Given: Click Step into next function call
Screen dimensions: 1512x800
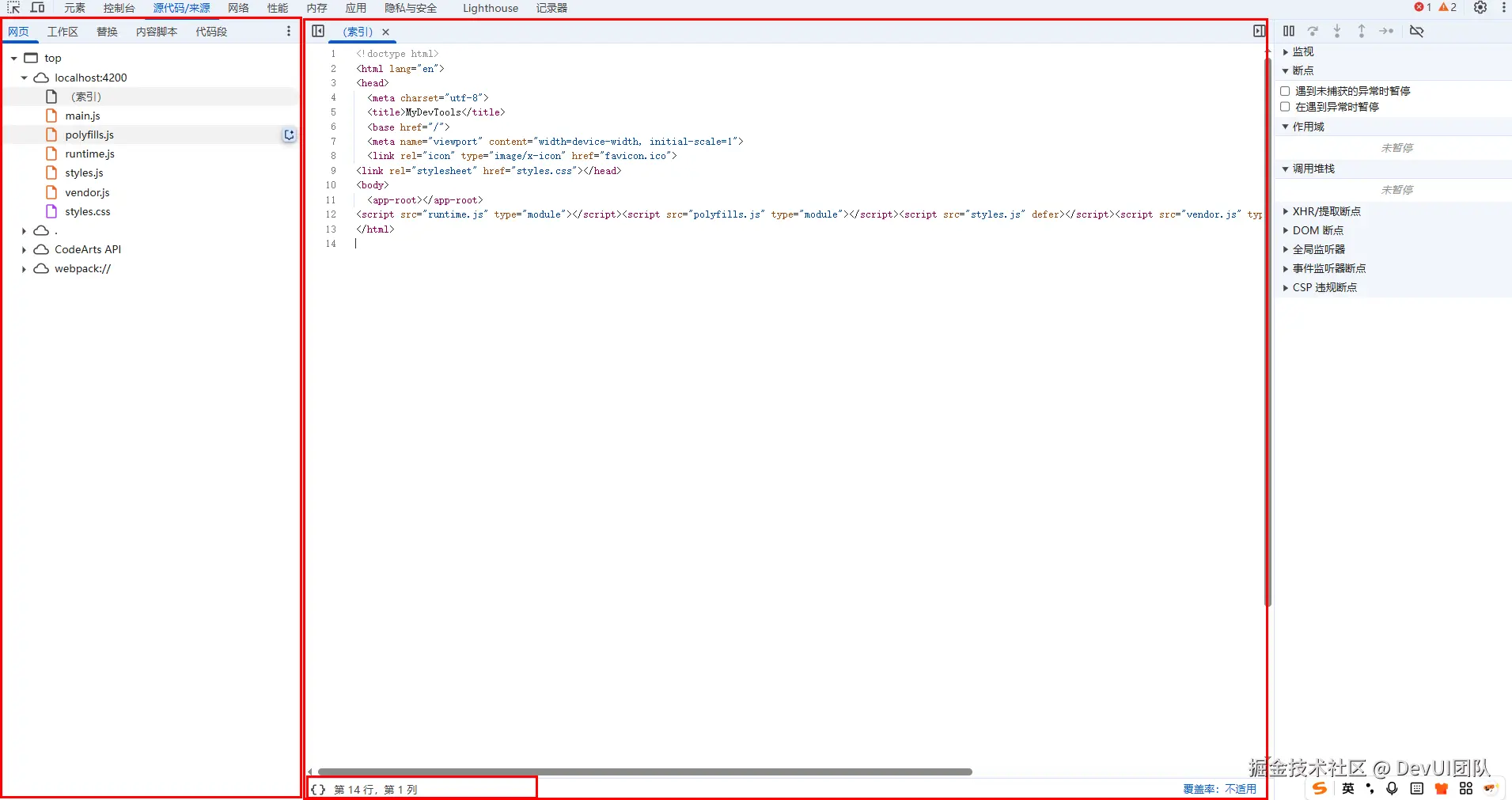Looking at the screenshot, I should coord(1337,32).
